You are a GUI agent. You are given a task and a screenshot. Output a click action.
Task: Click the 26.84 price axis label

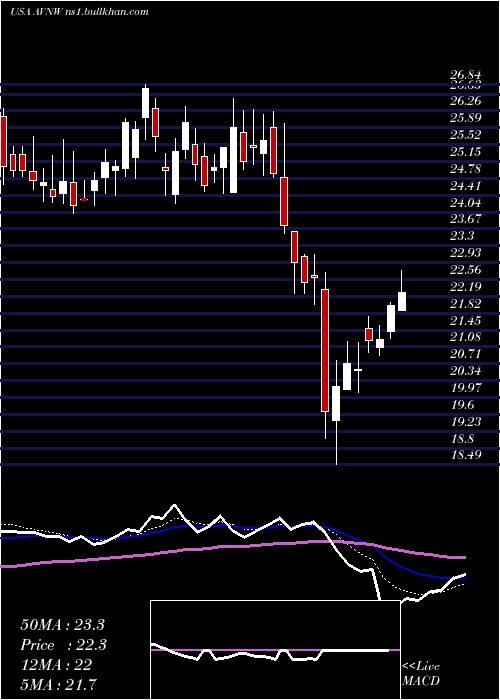click(465, 75)
